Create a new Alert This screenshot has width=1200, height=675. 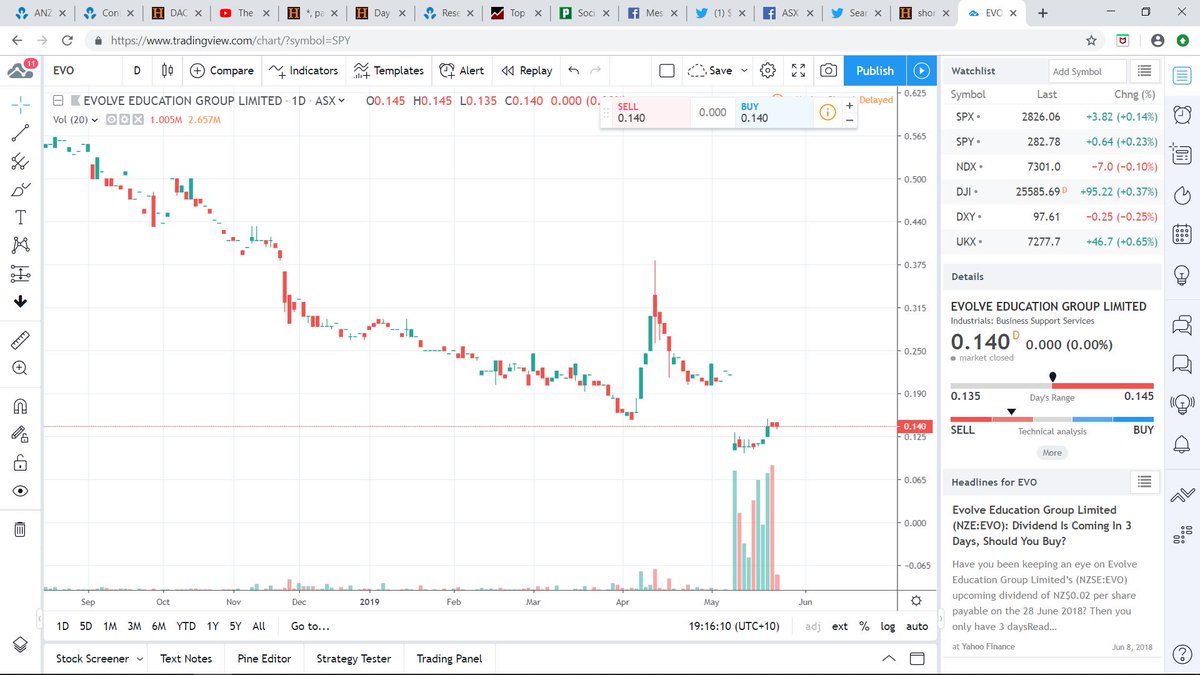click(x=461, y=71)
